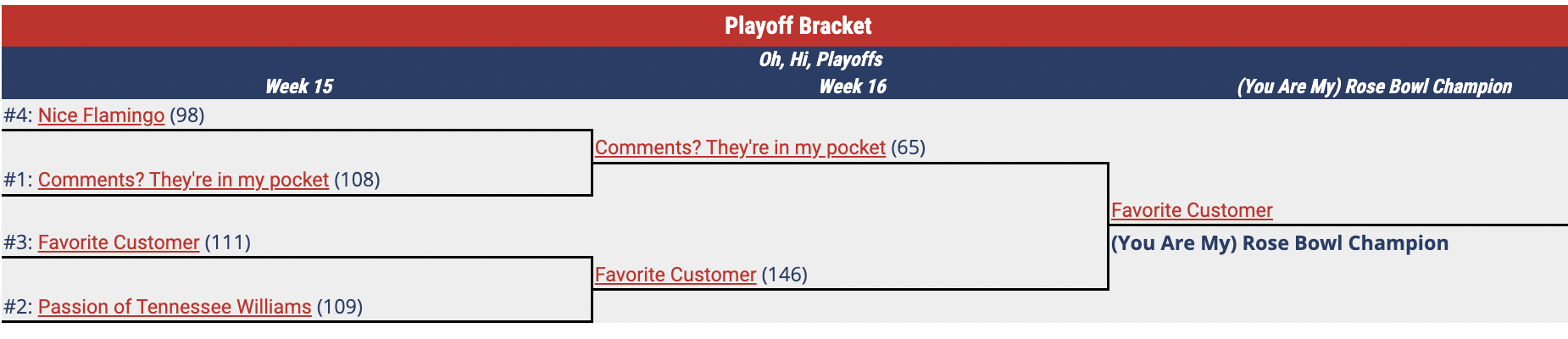Click the italic Rose Bowl Champion column header

[x=1374, y=86]
